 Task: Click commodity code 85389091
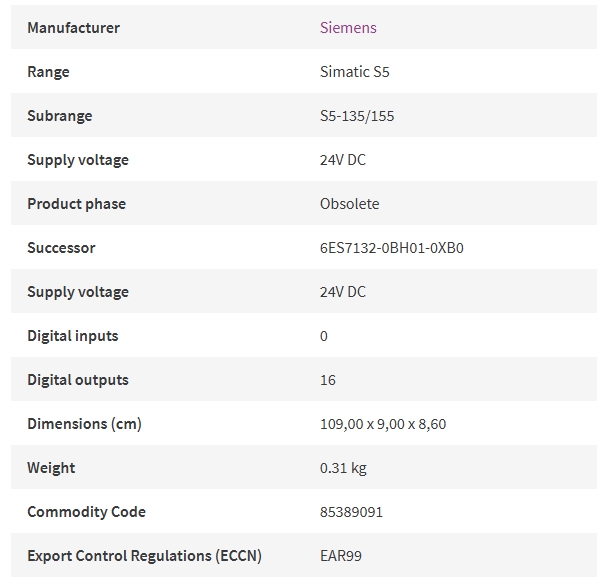tap(351, 512)
